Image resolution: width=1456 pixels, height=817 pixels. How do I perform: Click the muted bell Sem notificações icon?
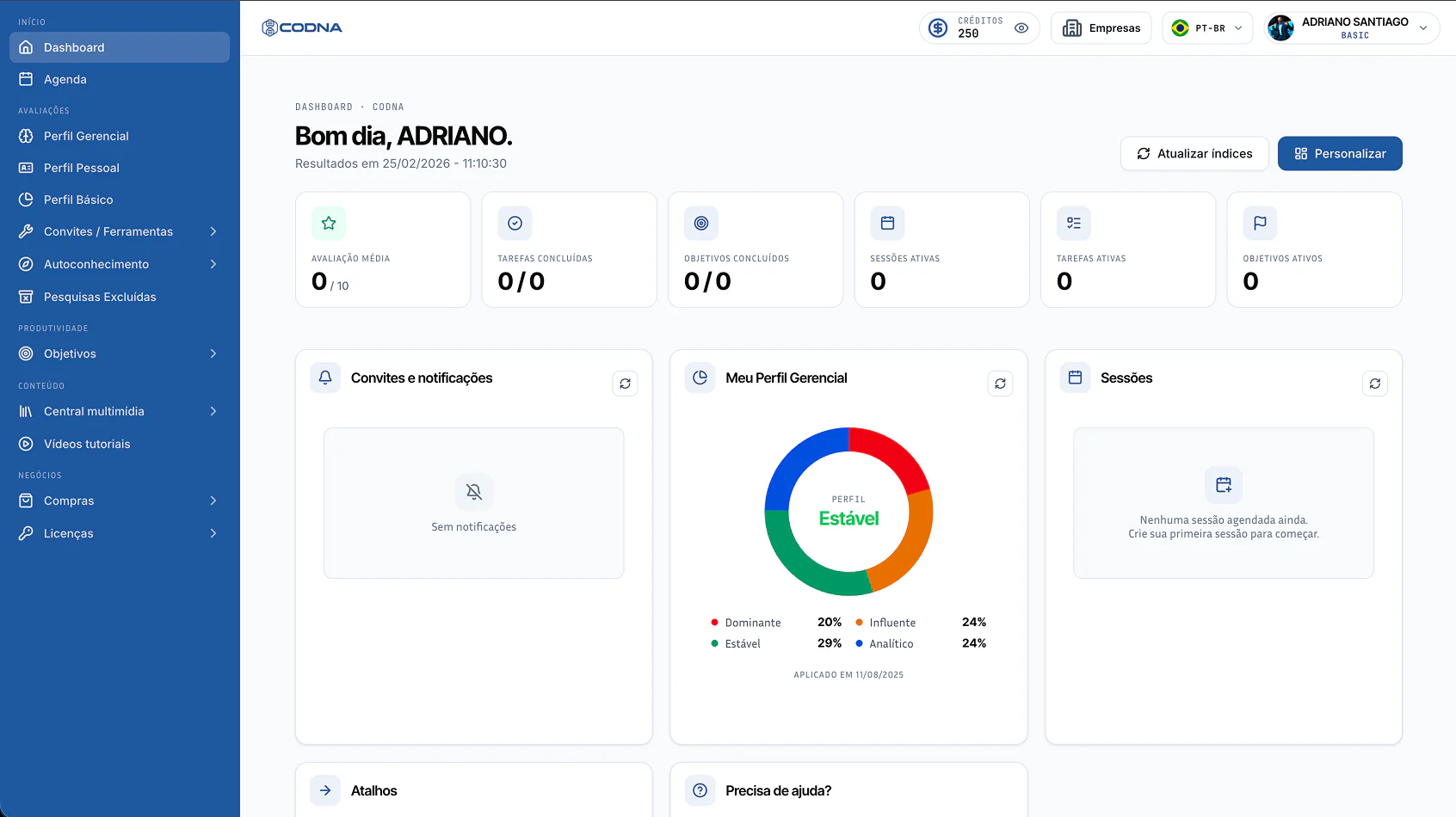click(x=474, y=492)
